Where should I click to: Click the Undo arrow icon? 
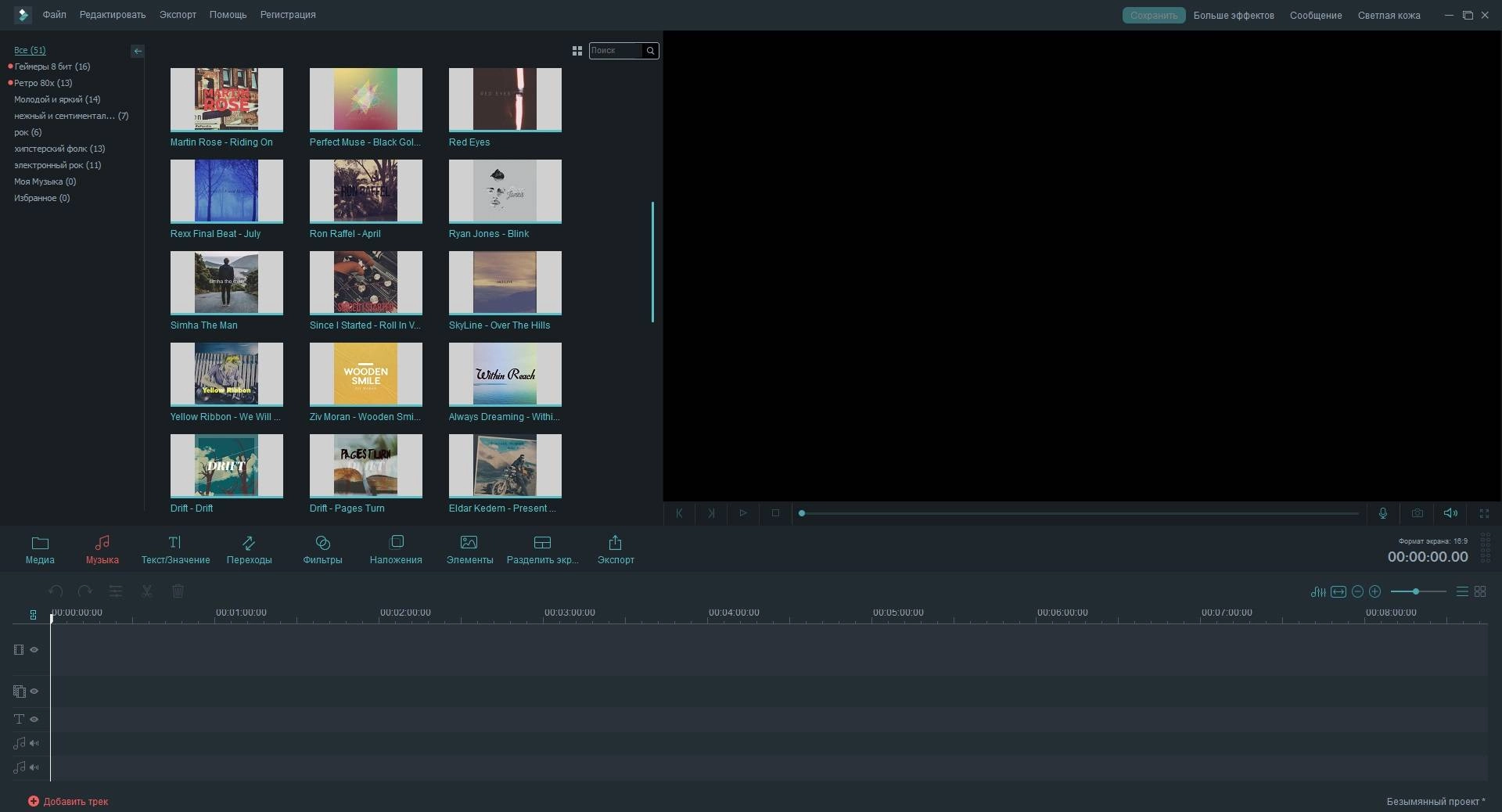tap(56, 591)
